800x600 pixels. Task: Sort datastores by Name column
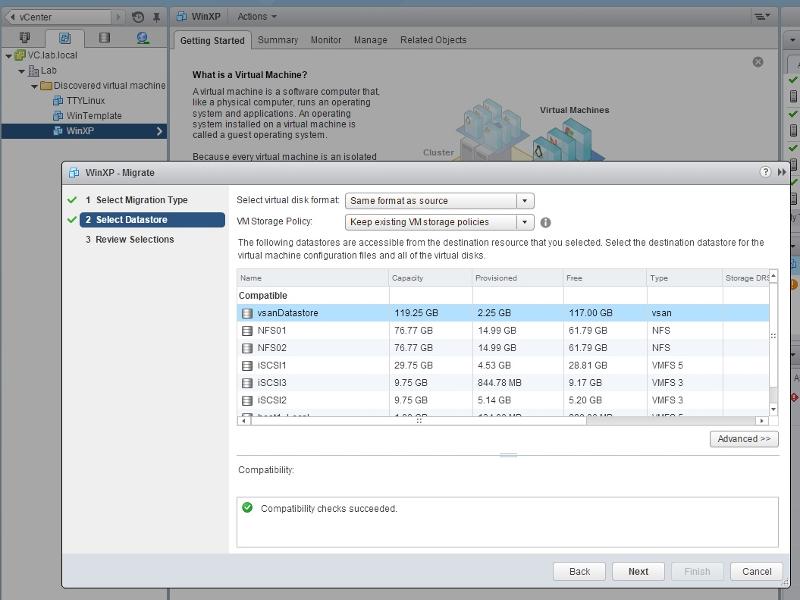point(312,278)
